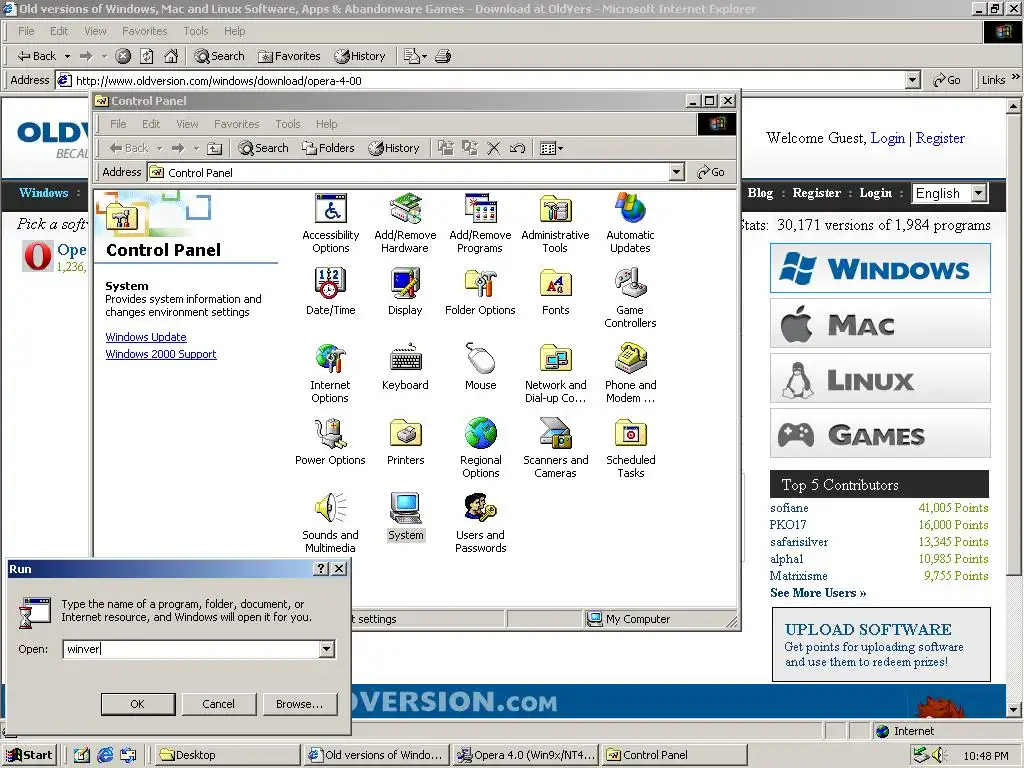Switch to Opera 4.0 taskbar button
This screenshot has height=768, width=1024.
click(x=526, y=755)
